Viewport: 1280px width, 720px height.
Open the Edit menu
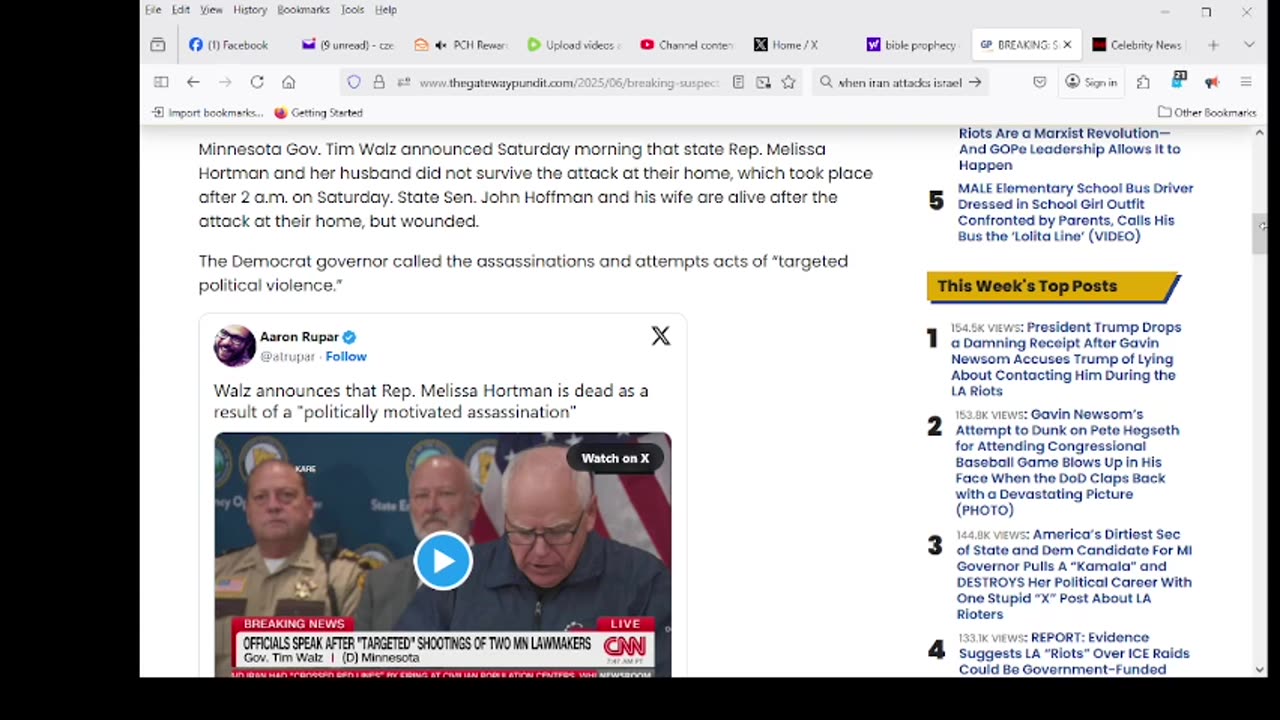click(x=180, y=10)
